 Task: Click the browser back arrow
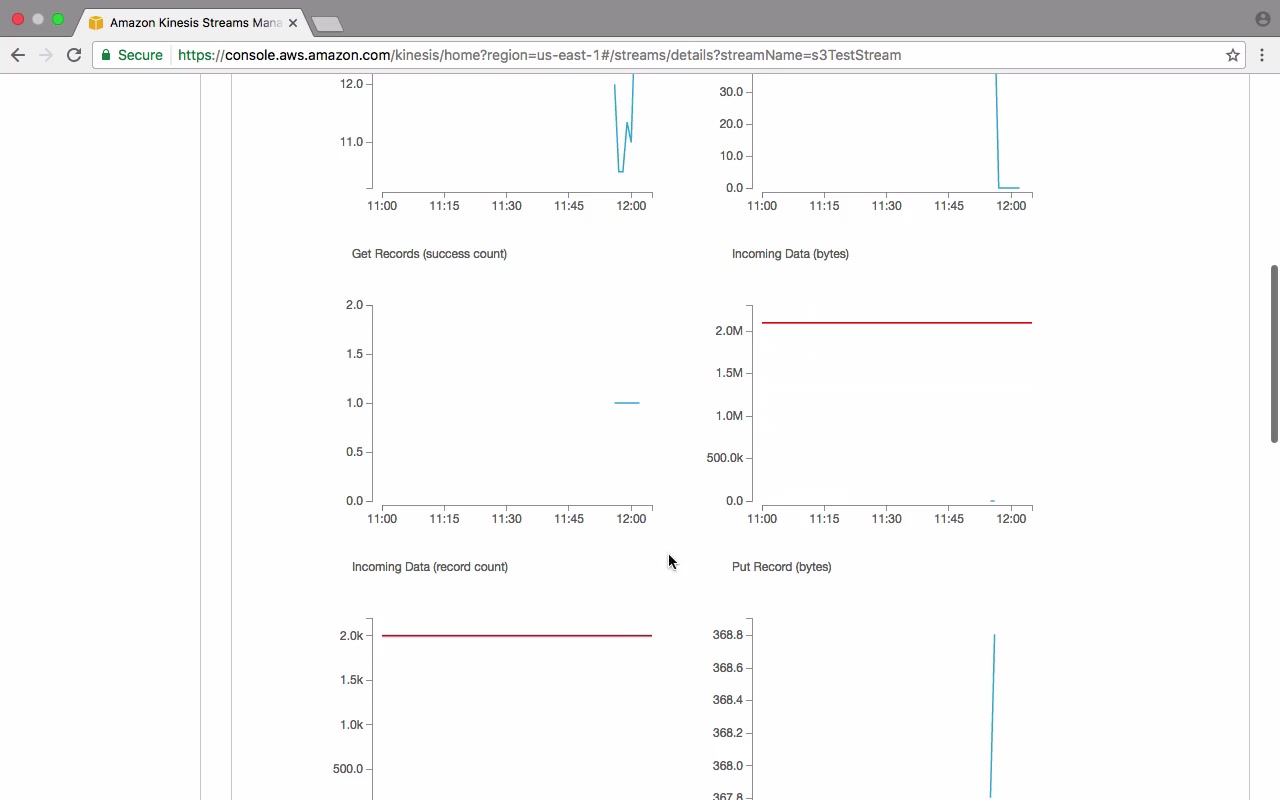[18, 55]
